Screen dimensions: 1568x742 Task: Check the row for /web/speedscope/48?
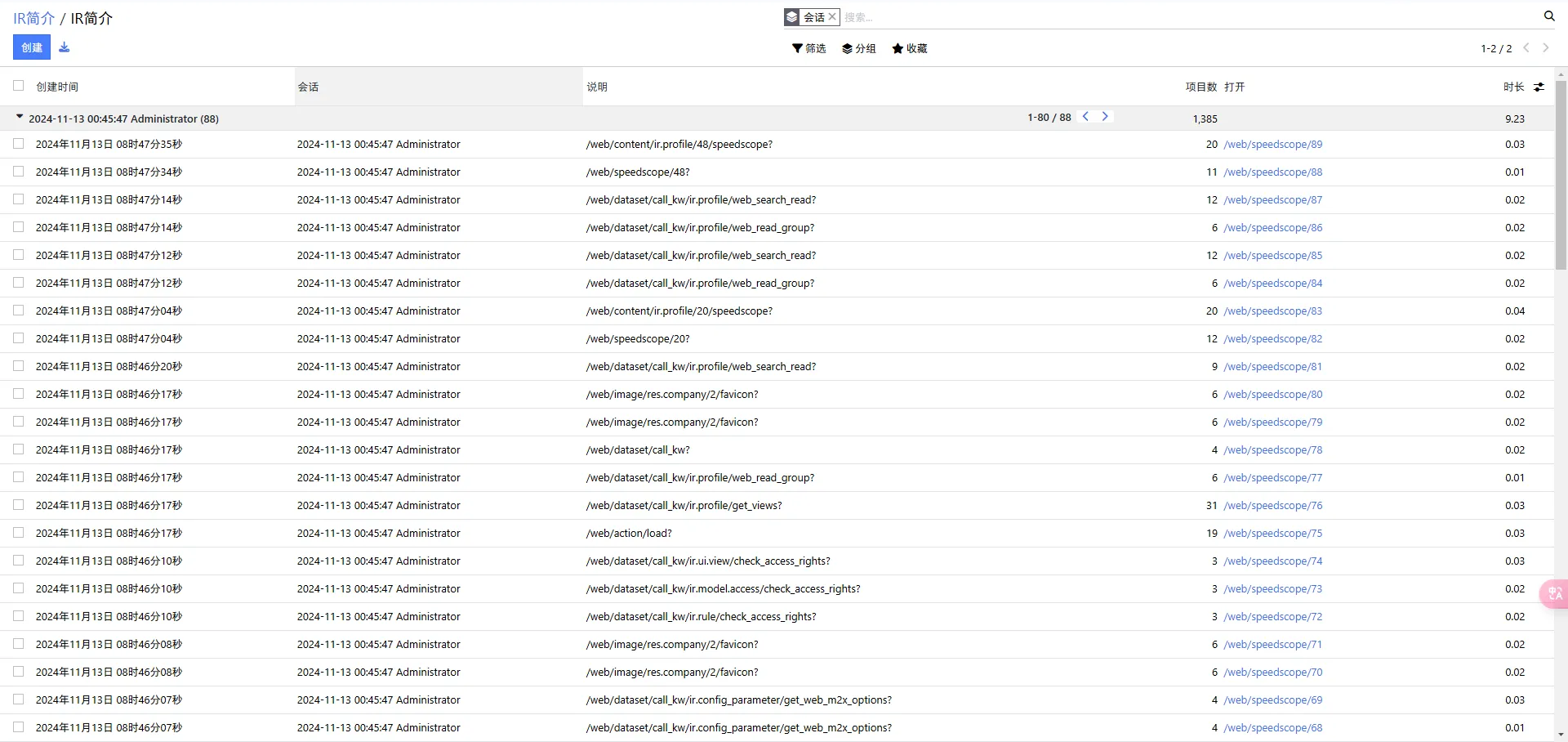click(x=19, y=172)
